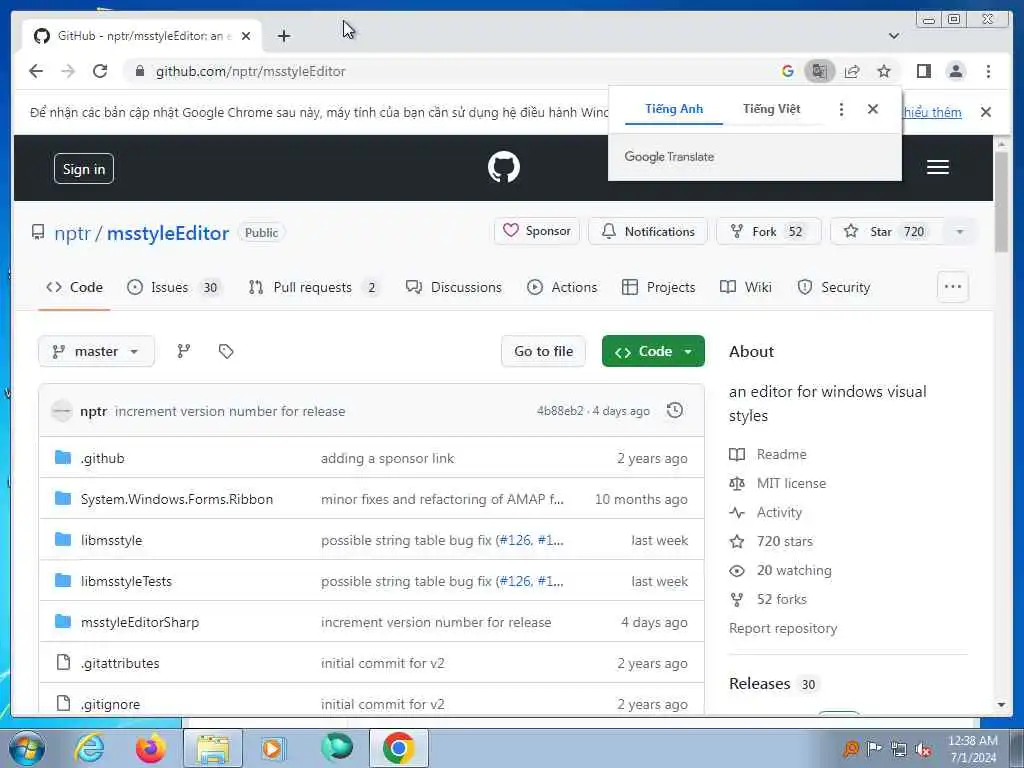The image size is (1024, 768).
Task: Click the Go to file button
Action: click(543, 351)
